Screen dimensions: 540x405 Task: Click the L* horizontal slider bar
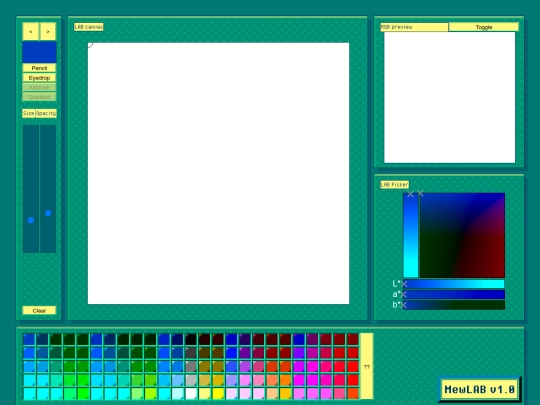454,284
